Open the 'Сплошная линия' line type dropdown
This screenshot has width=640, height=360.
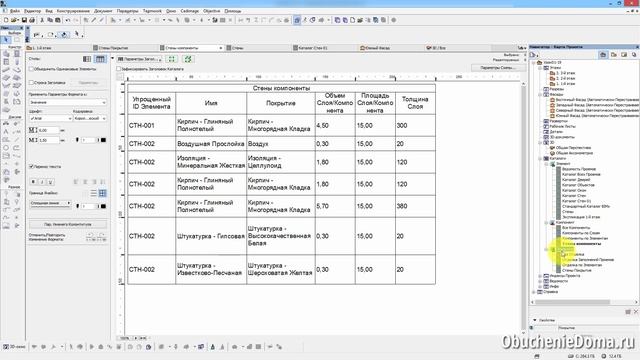tap(50, 203)
